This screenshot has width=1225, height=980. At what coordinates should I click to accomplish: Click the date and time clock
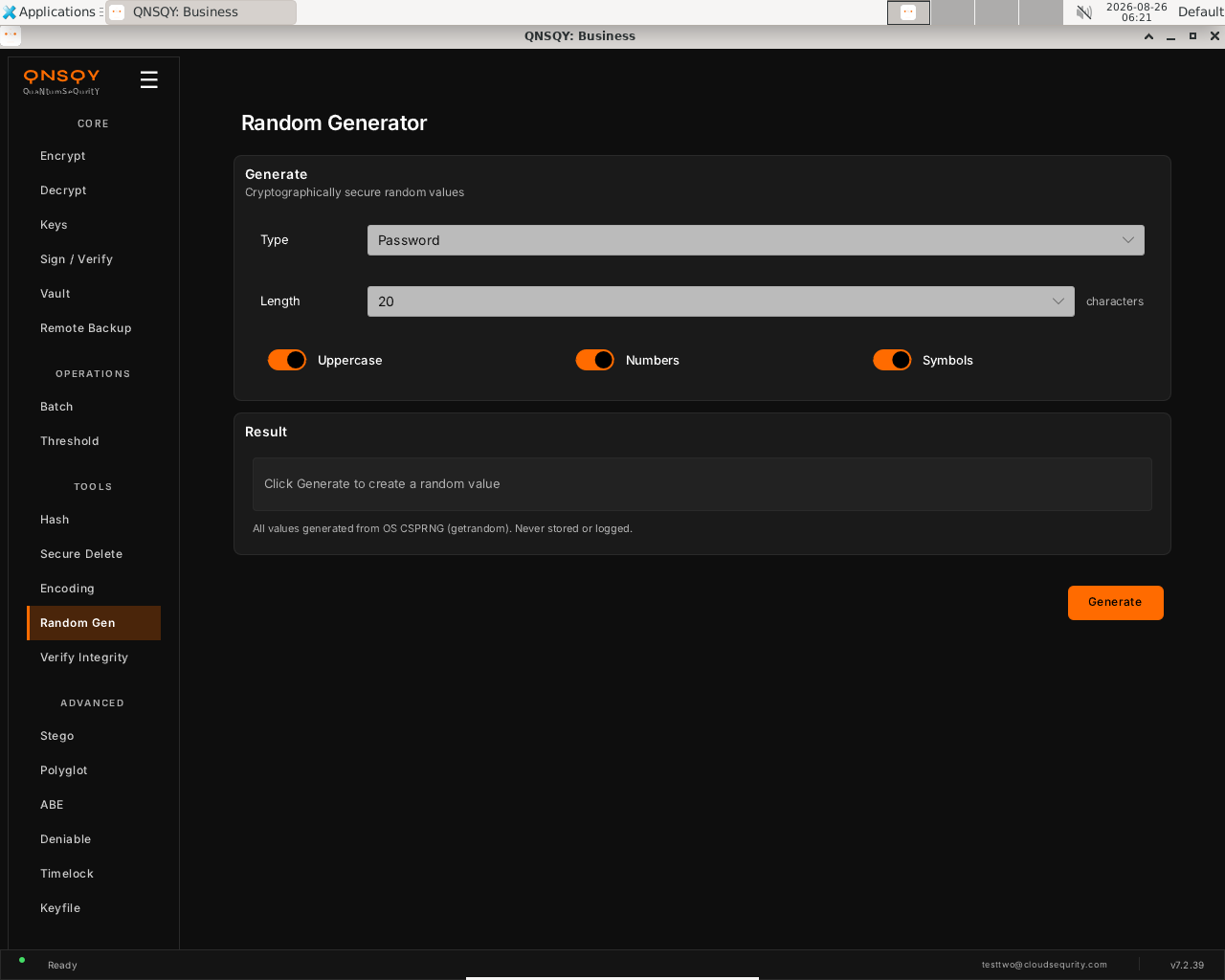click(x=1137, y=12)
